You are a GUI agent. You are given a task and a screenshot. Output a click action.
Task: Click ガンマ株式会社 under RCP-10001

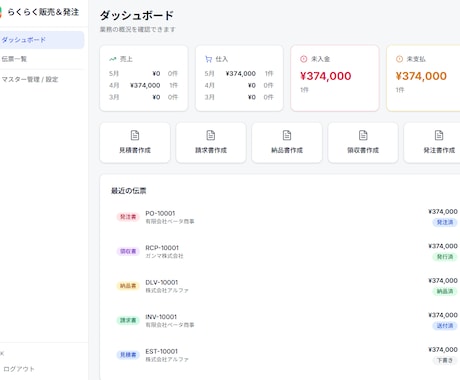164,256
